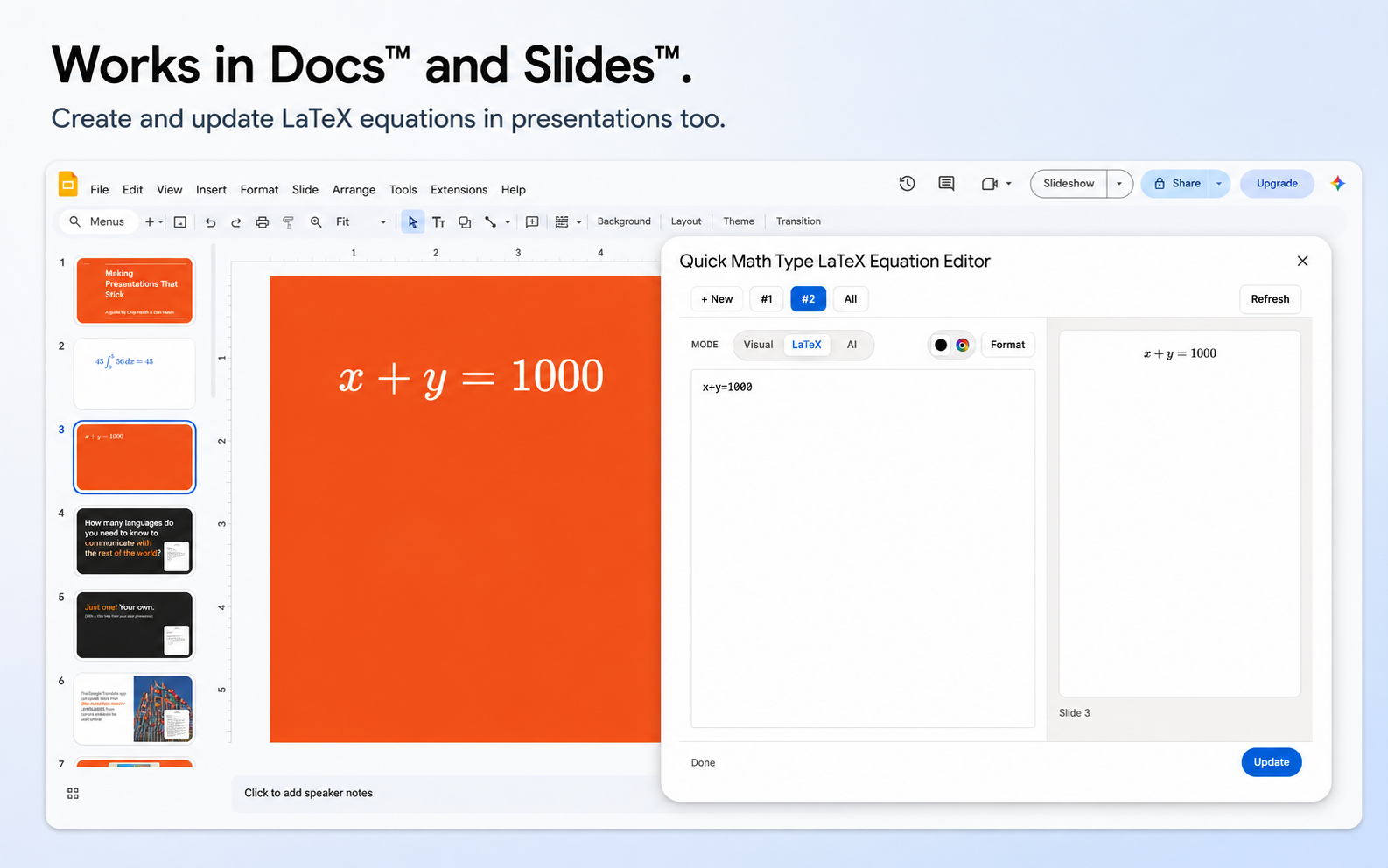This screenshot has height=868, width=1388.
Task: Select the cursor arrow tool
Action: pos(412,222)
